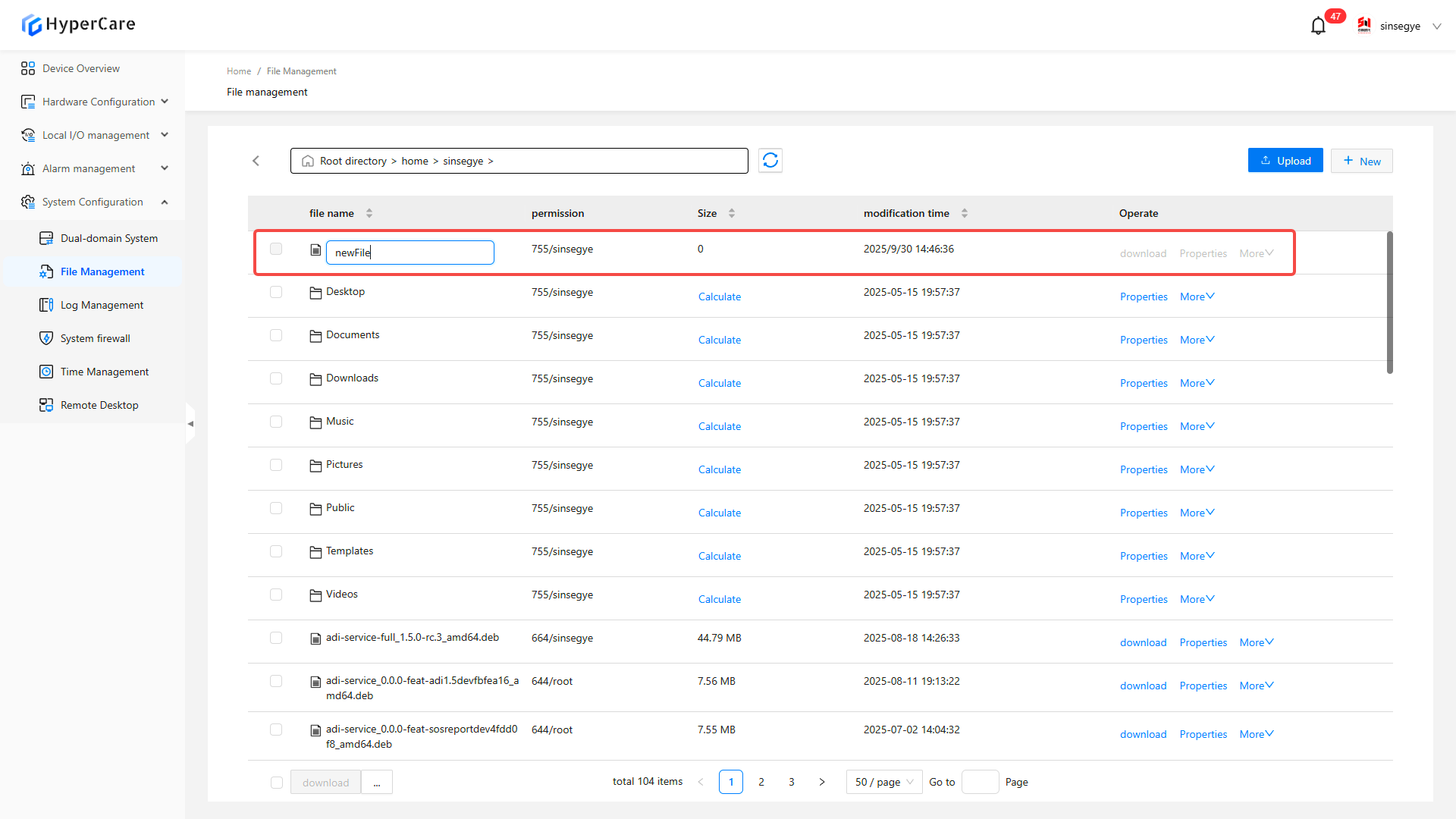
Task: Check the Desktop folder checkbox
Action: (x=276, y=292)
